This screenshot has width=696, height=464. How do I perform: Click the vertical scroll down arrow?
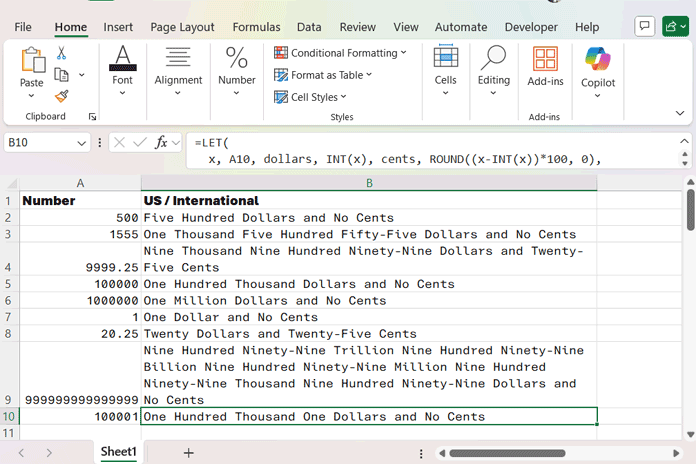tap(690, 434)
